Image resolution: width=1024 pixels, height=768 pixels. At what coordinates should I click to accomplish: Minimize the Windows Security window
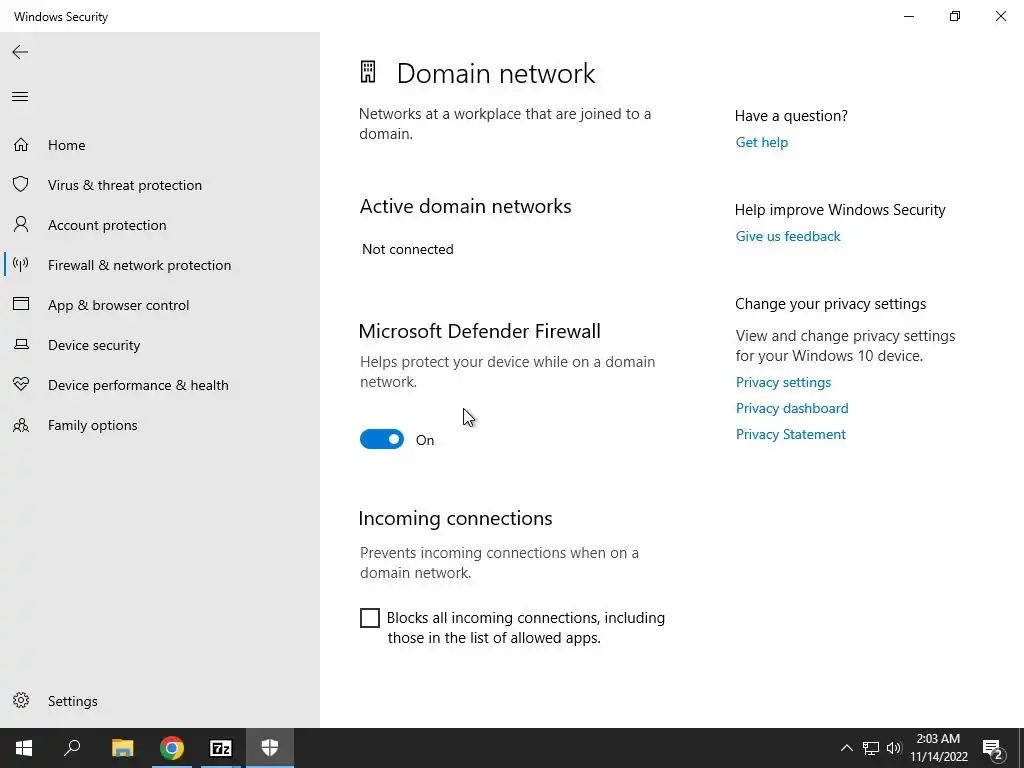coord(908,16)
